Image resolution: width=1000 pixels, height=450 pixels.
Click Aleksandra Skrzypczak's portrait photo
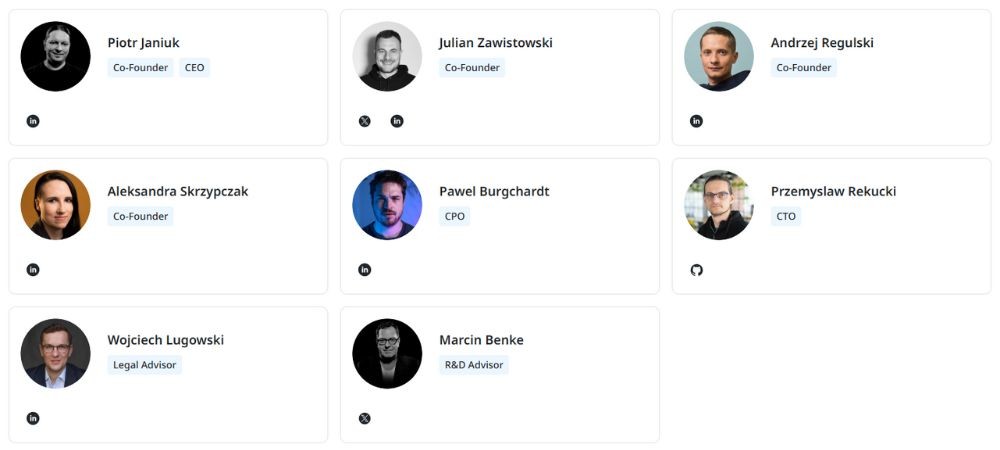56,205
